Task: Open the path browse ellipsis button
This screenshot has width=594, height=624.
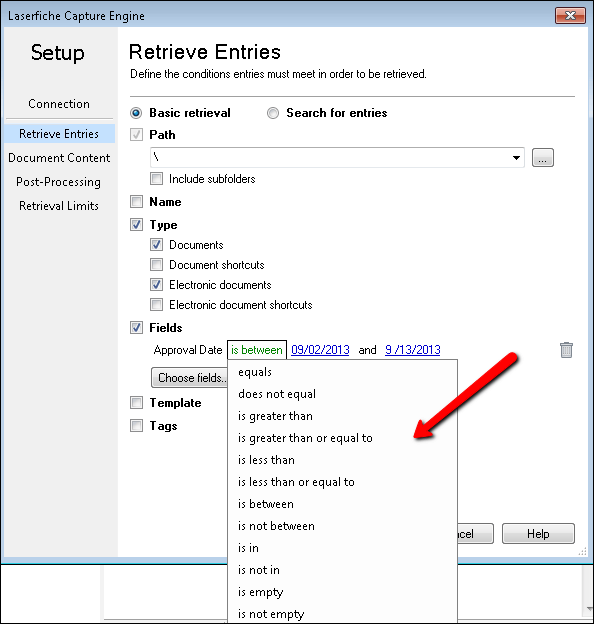Action: click(x=543, y=158)
